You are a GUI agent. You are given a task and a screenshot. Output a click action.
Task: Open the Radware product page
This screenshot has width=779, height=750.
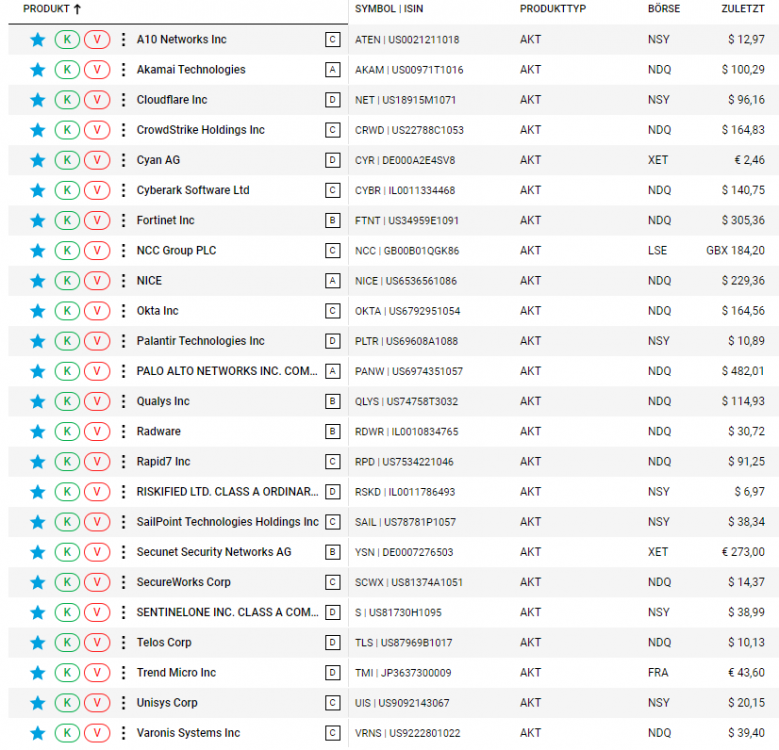158,431
